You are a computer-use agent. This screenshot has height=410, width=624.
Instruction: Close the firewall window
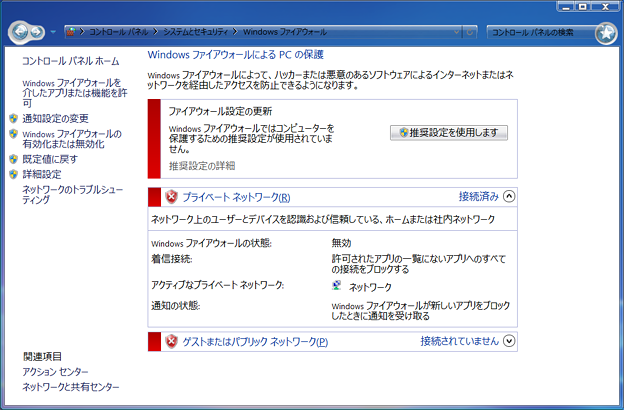coord(605,6)
